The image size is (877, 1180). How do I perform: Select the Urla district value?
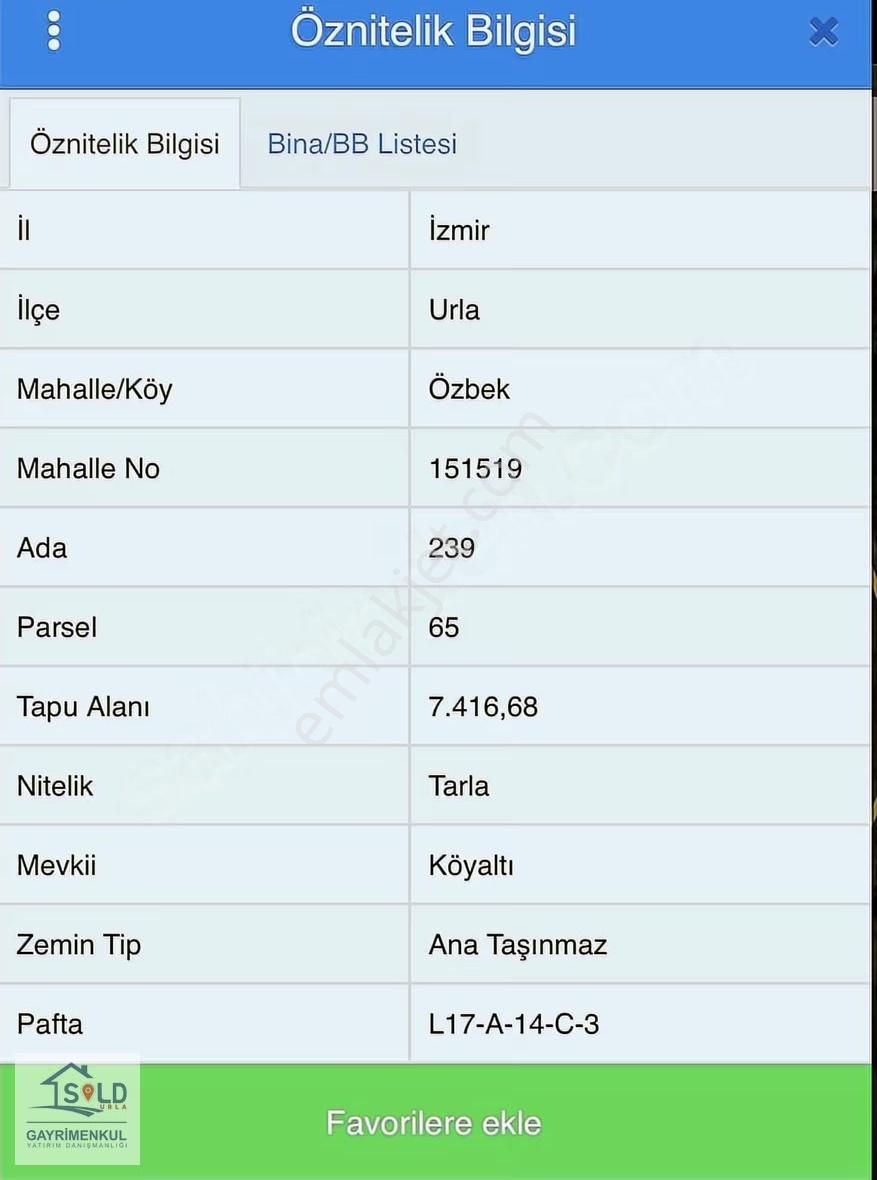454,310
